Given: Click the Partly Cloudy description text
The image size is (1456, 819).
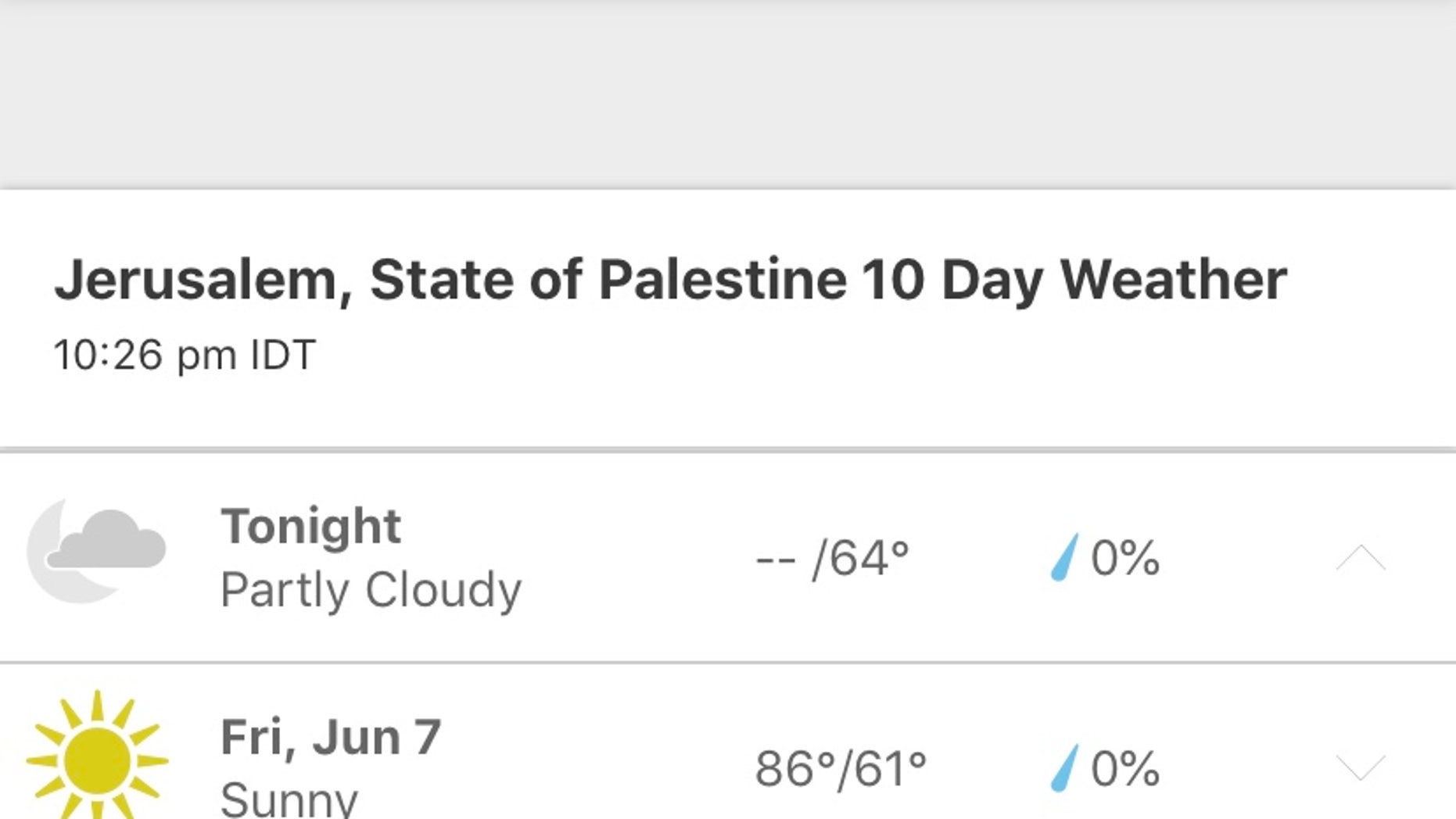Looking at the screenshot, I should [371, 589].
